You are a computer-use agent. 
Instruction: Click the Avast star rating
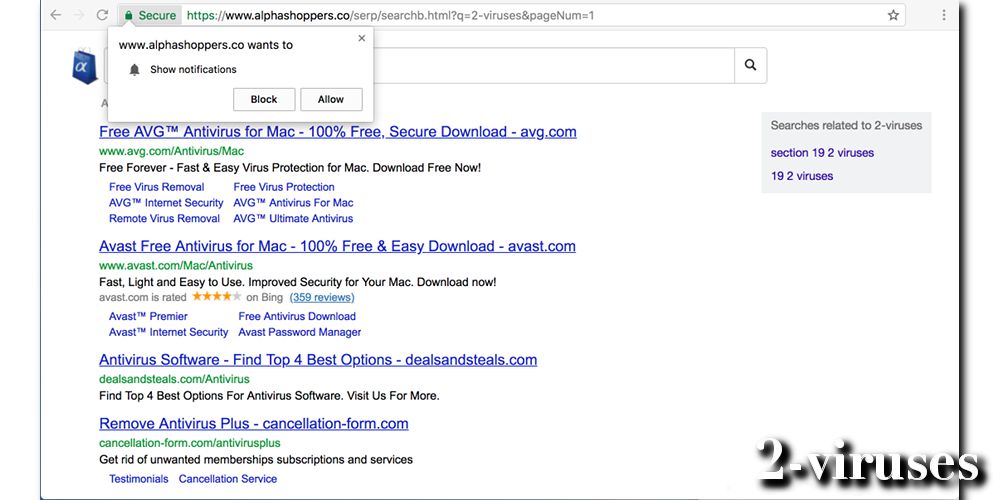[217, 297]
